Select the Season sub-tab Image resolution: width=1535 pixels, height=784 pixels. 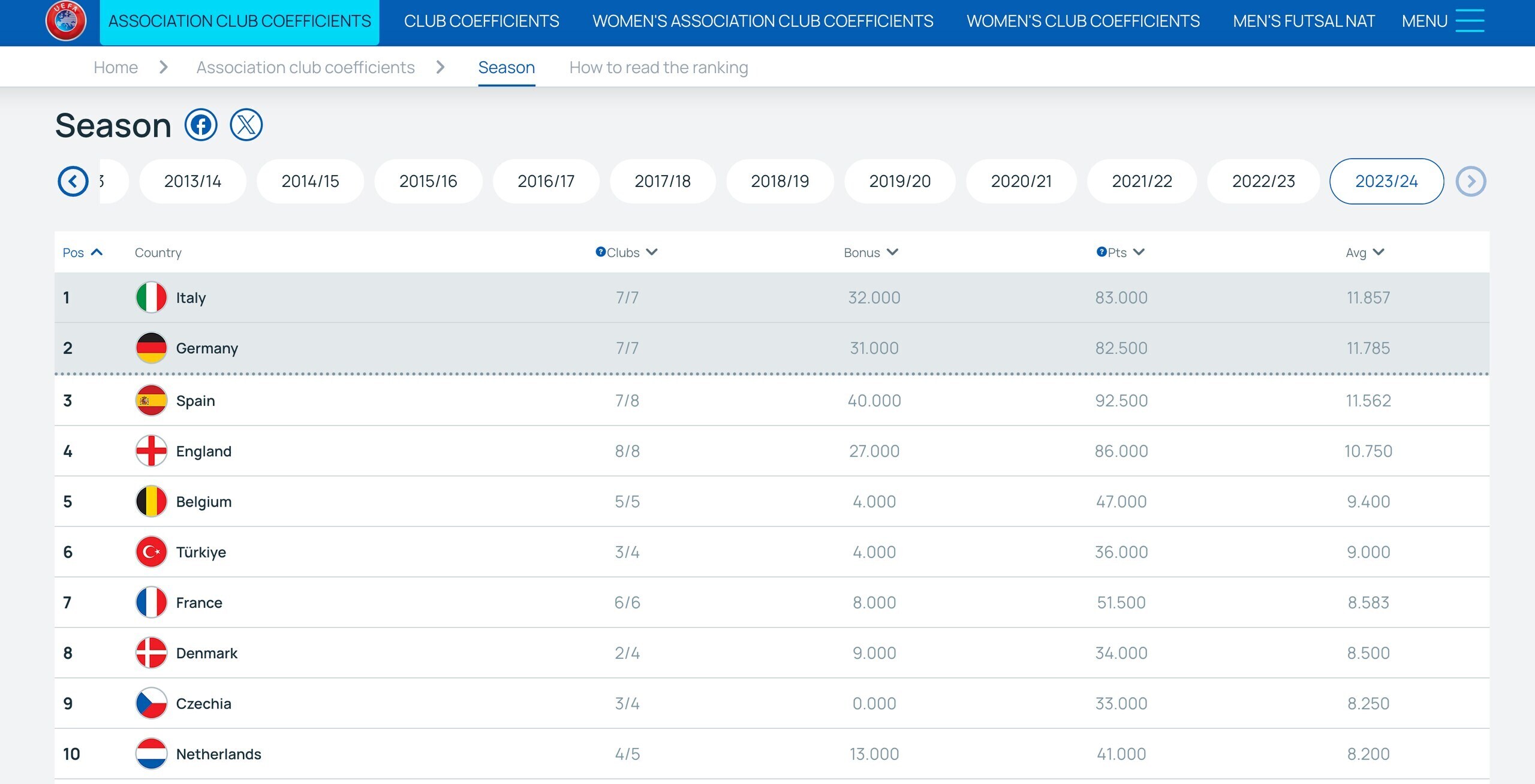[507, 67]
